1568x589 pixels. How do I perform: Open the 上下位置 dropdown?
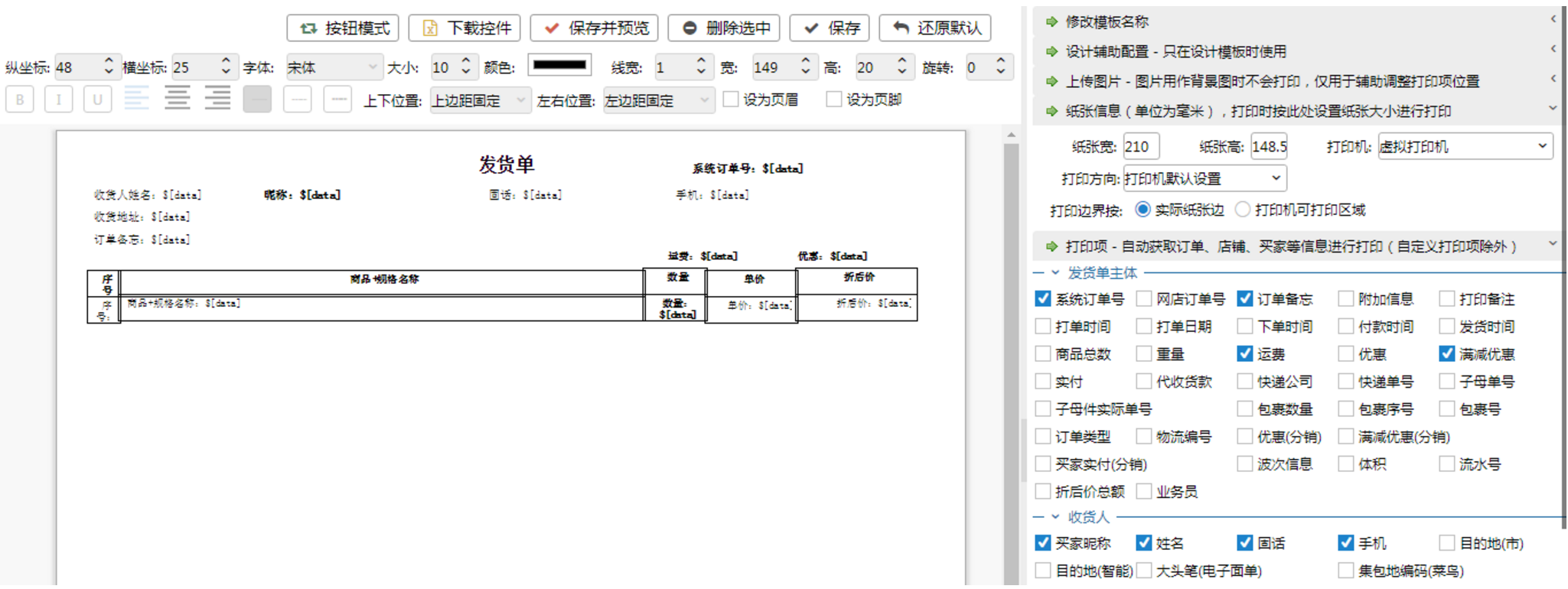(480, 100)
